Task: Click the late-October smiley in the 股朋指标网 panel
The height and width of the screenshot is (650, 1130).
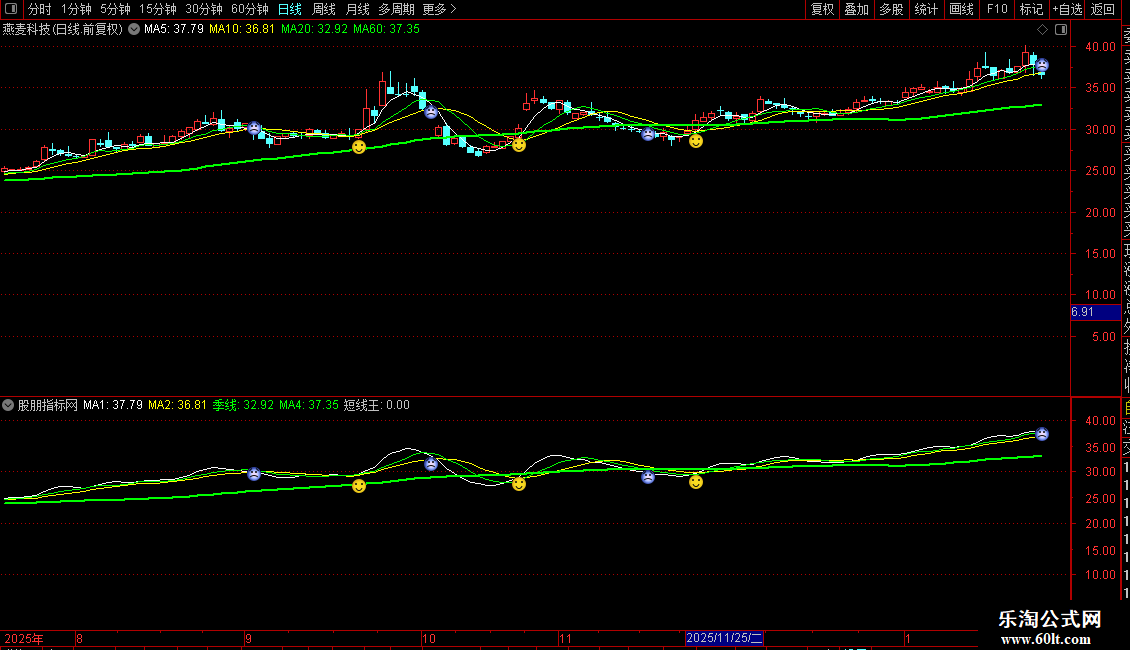Action: [519, 484]
